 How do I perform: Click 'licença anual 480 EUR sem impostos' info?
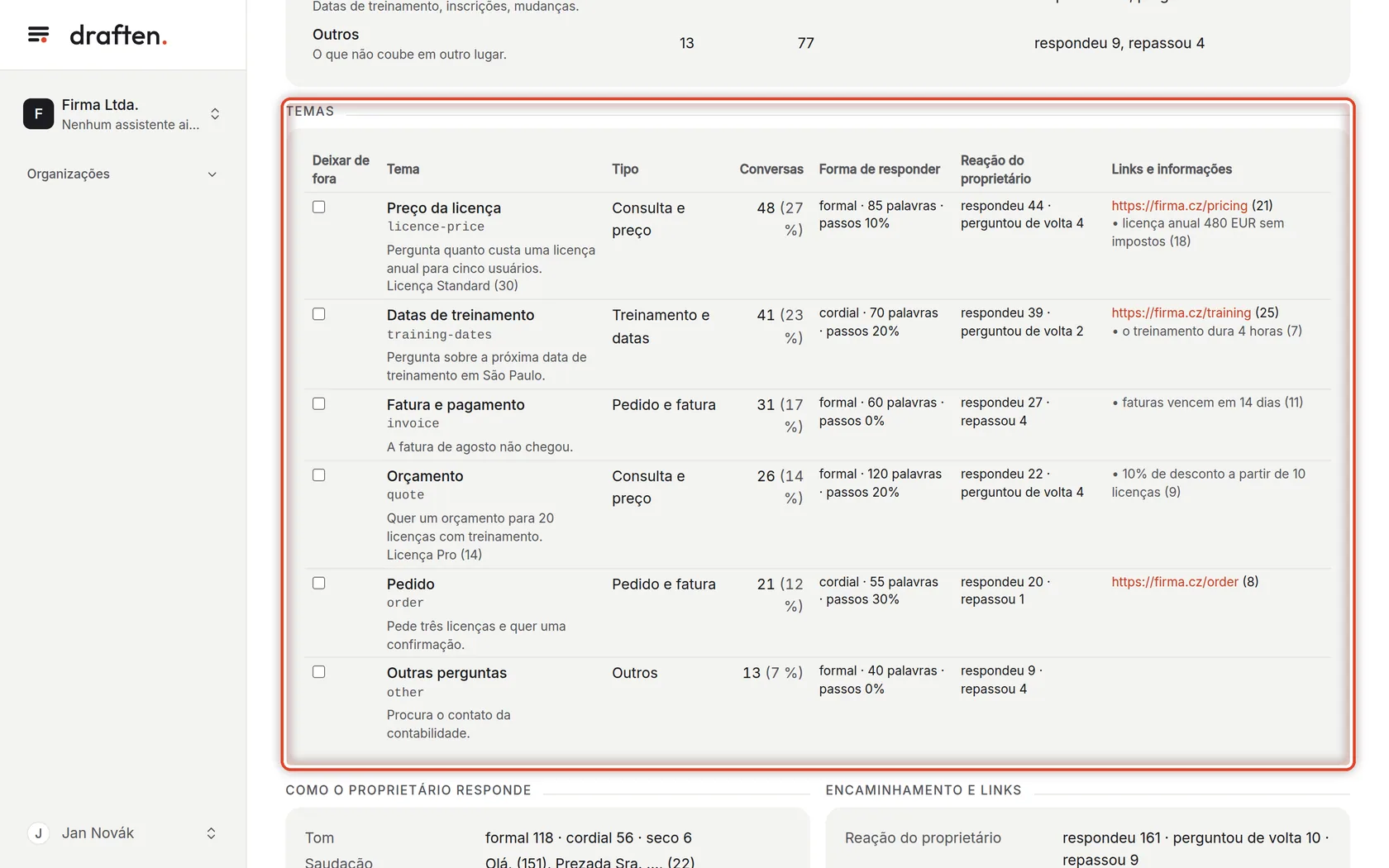1198,232
